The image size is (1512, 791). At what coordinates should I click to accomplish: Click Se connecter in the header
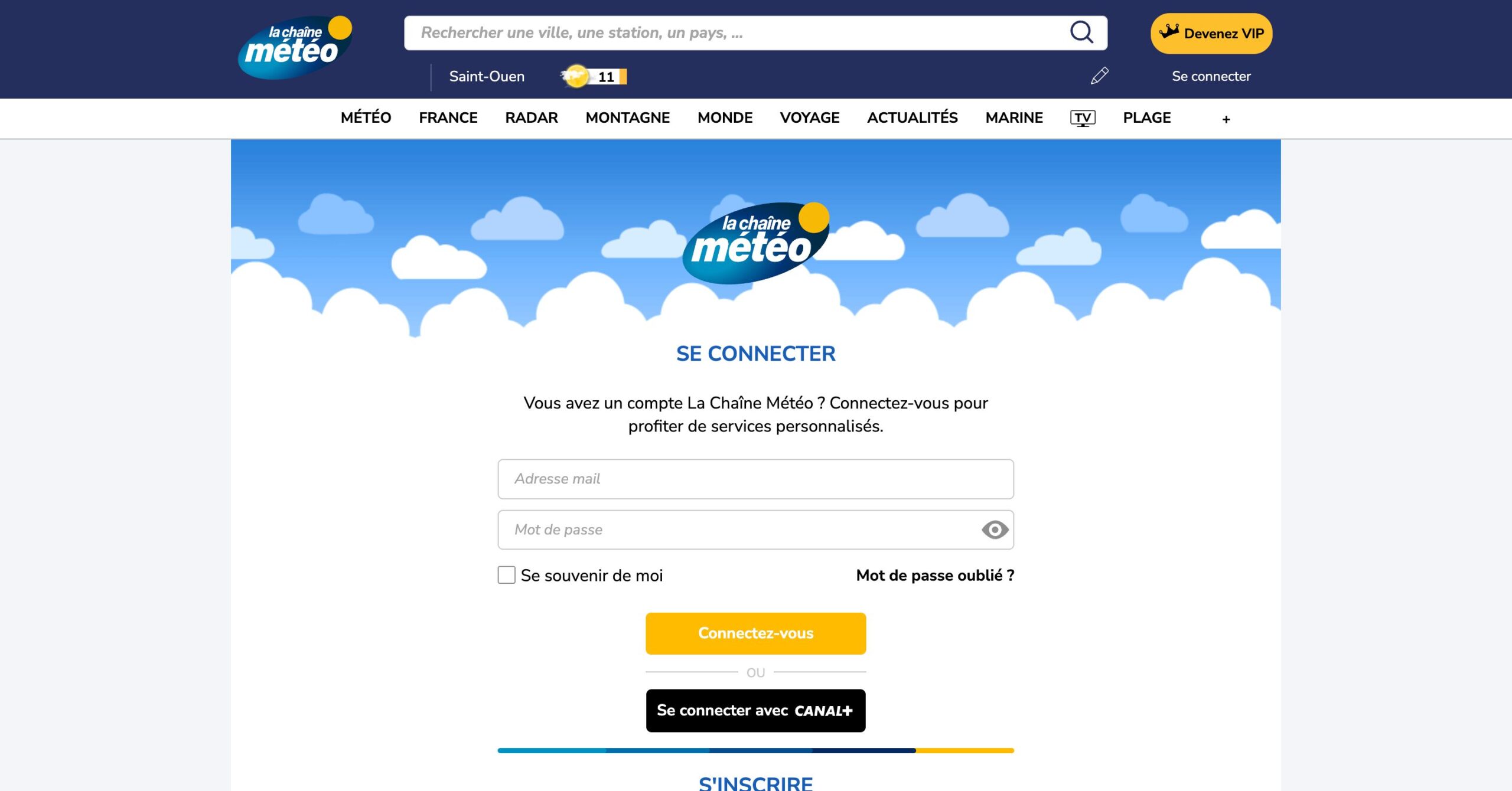click(1211, 76)
